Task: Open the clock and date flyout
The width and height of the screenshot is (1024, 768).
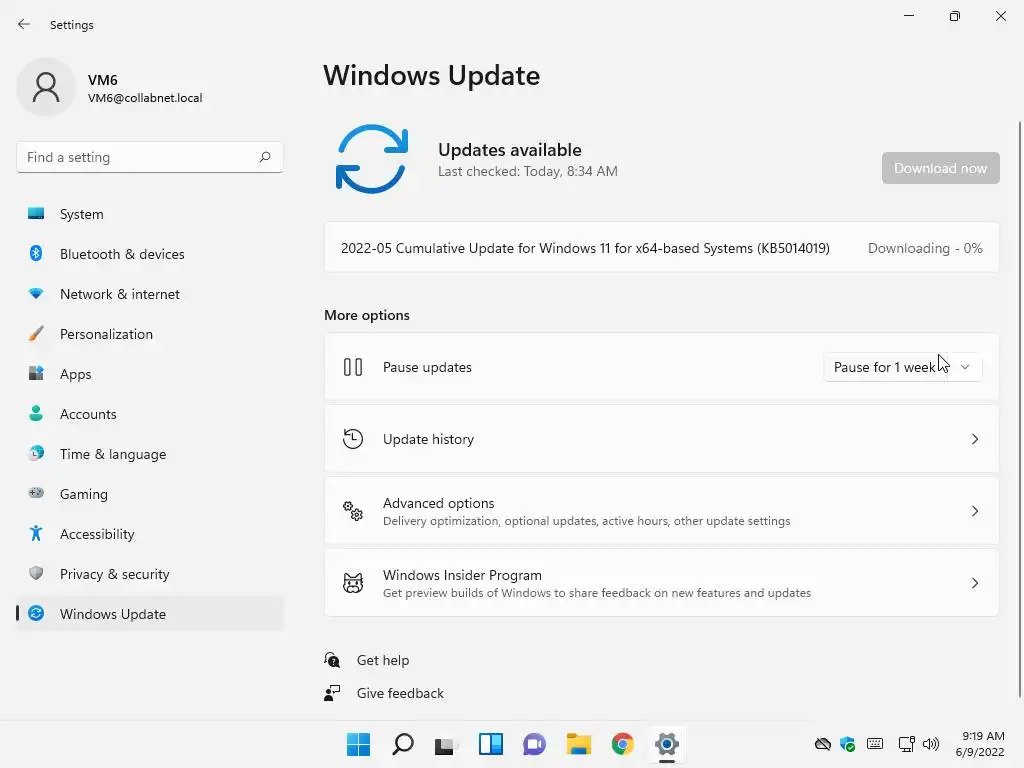Action: pos(980,744)
